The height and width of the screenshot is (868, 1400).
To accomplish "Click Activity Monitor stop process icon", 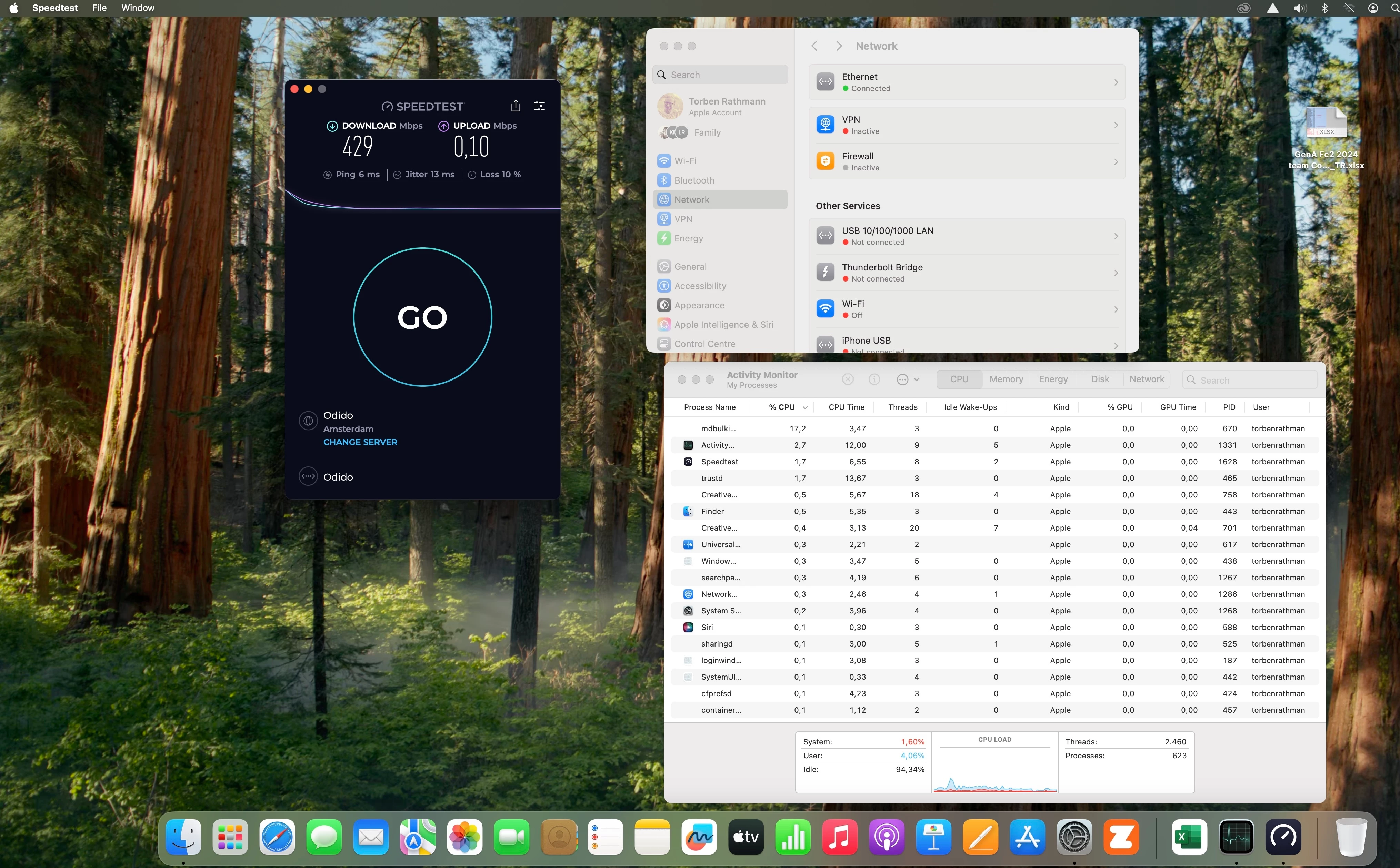I will [848, 379].
